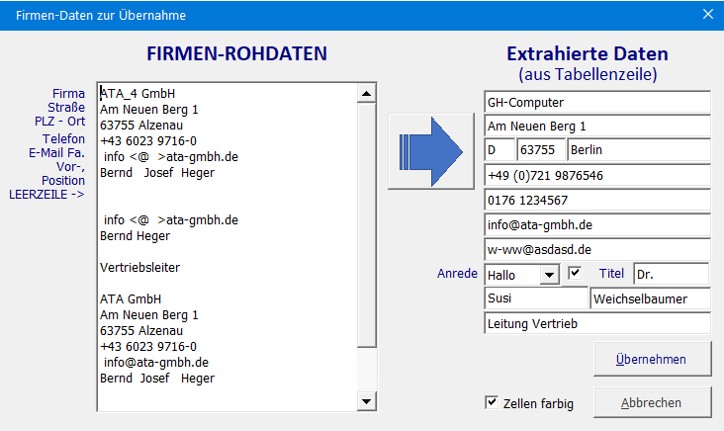
Task: Click the first +43 6023 9716-0 line
Action: 148,141
